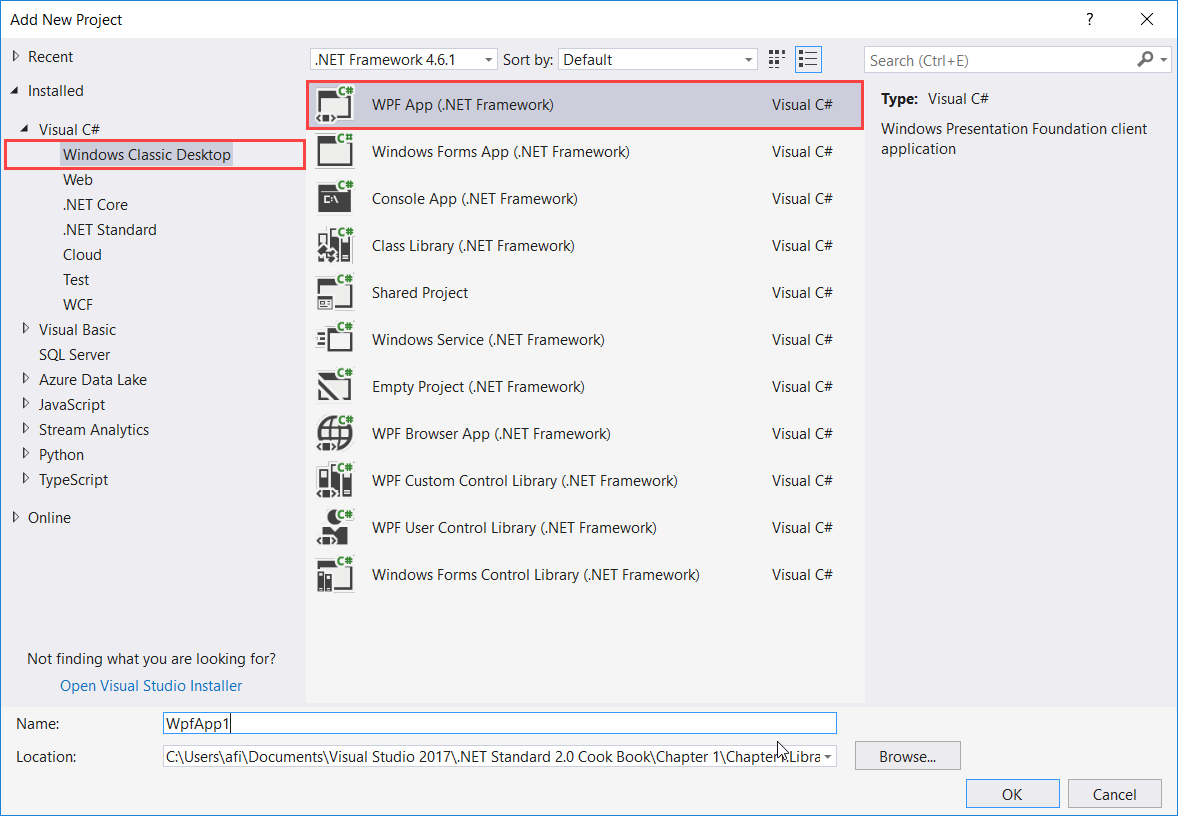Expand the Recent node
The width and height of the screenshot is (1178, 816).
point(16,56)
